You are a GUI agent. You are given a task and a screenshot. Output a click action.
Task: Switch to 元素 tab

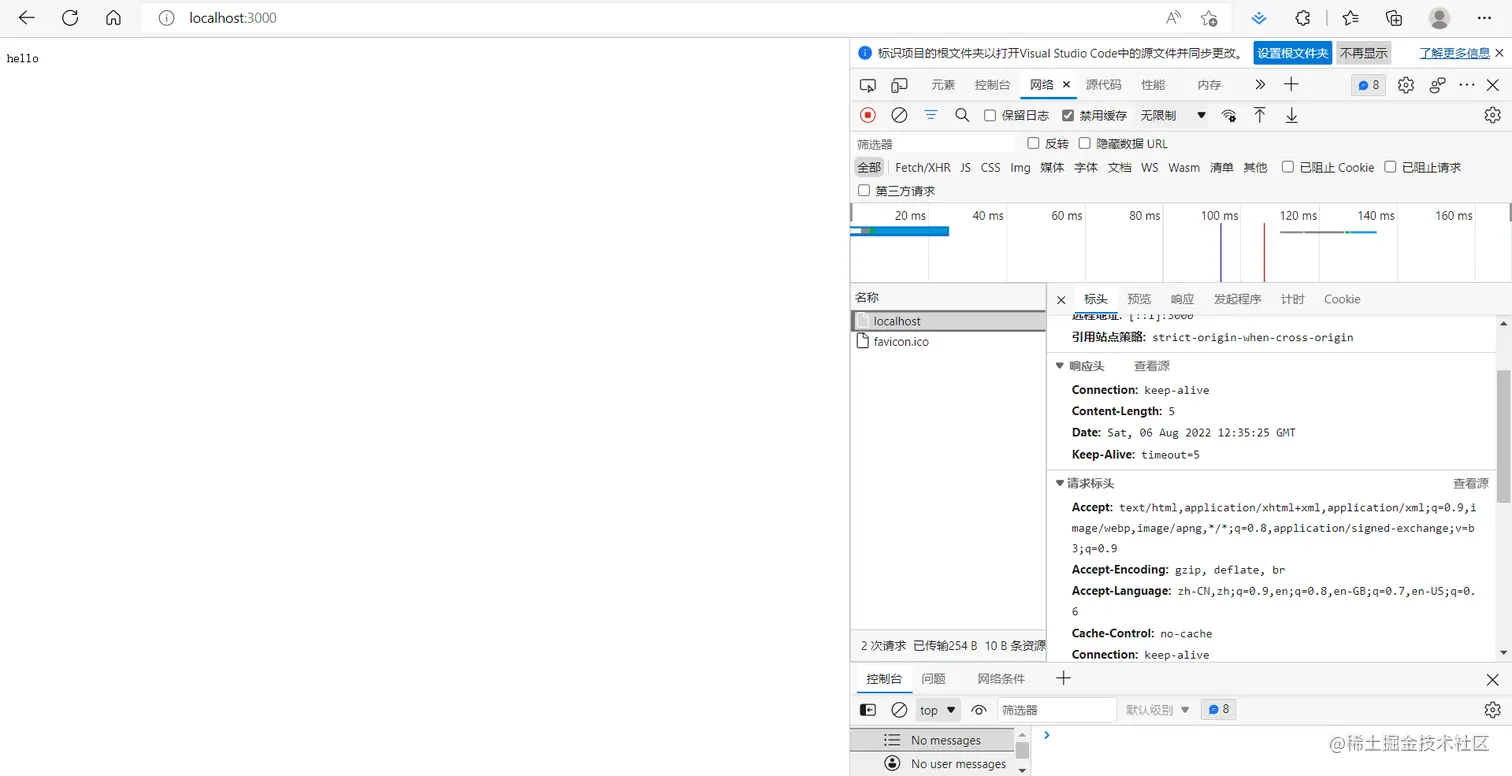pos(943,85)
